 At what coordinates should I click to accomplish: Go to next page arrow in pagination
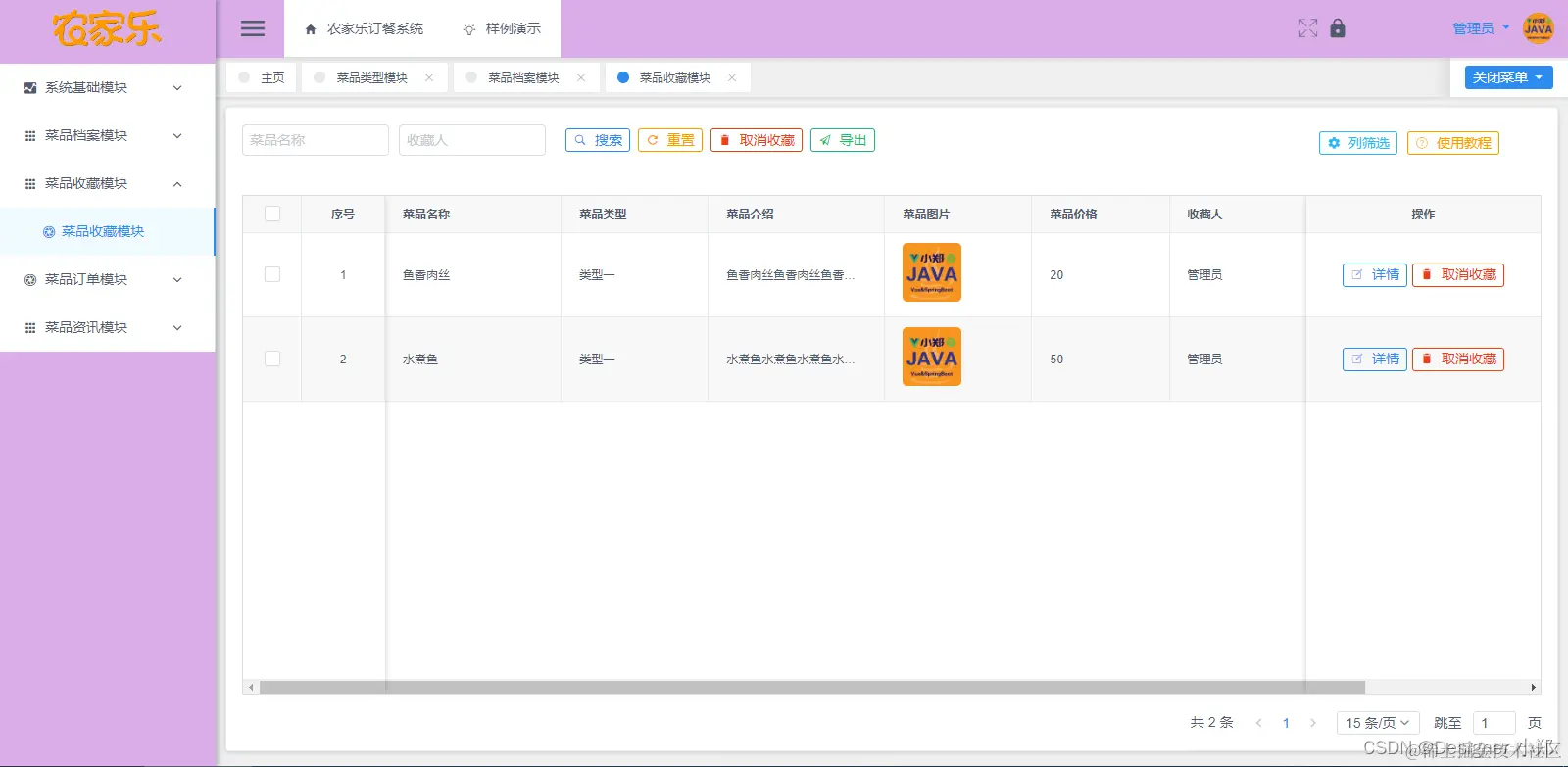click(x=1313, y=723)
